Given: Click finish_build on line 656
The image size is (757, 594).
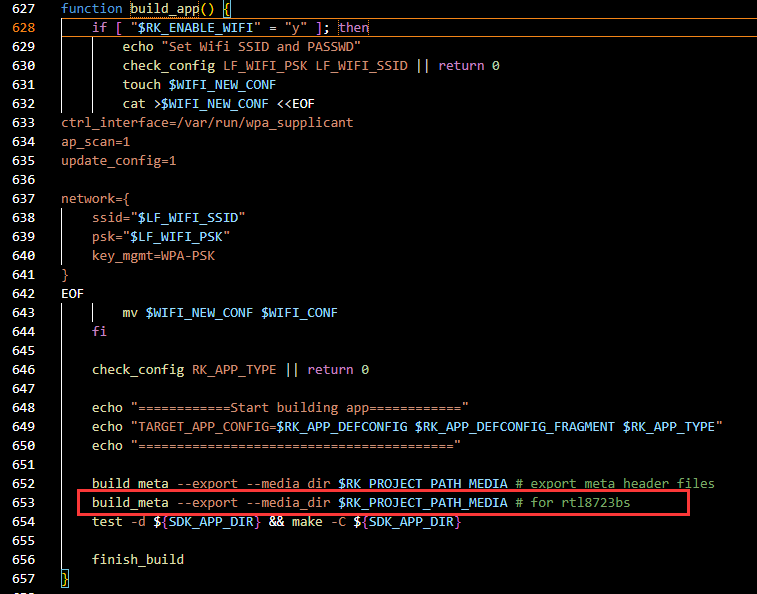Looking at the screenshot, I should 138,560.
